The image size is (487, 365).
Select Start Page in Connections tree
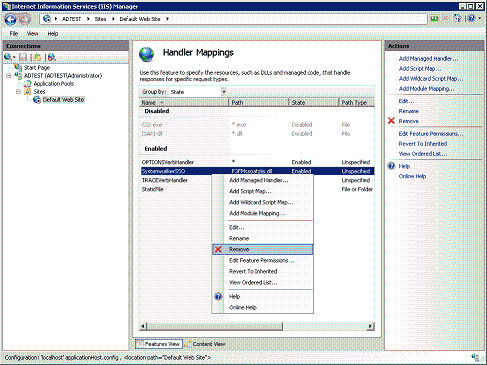tap(37, 68)
